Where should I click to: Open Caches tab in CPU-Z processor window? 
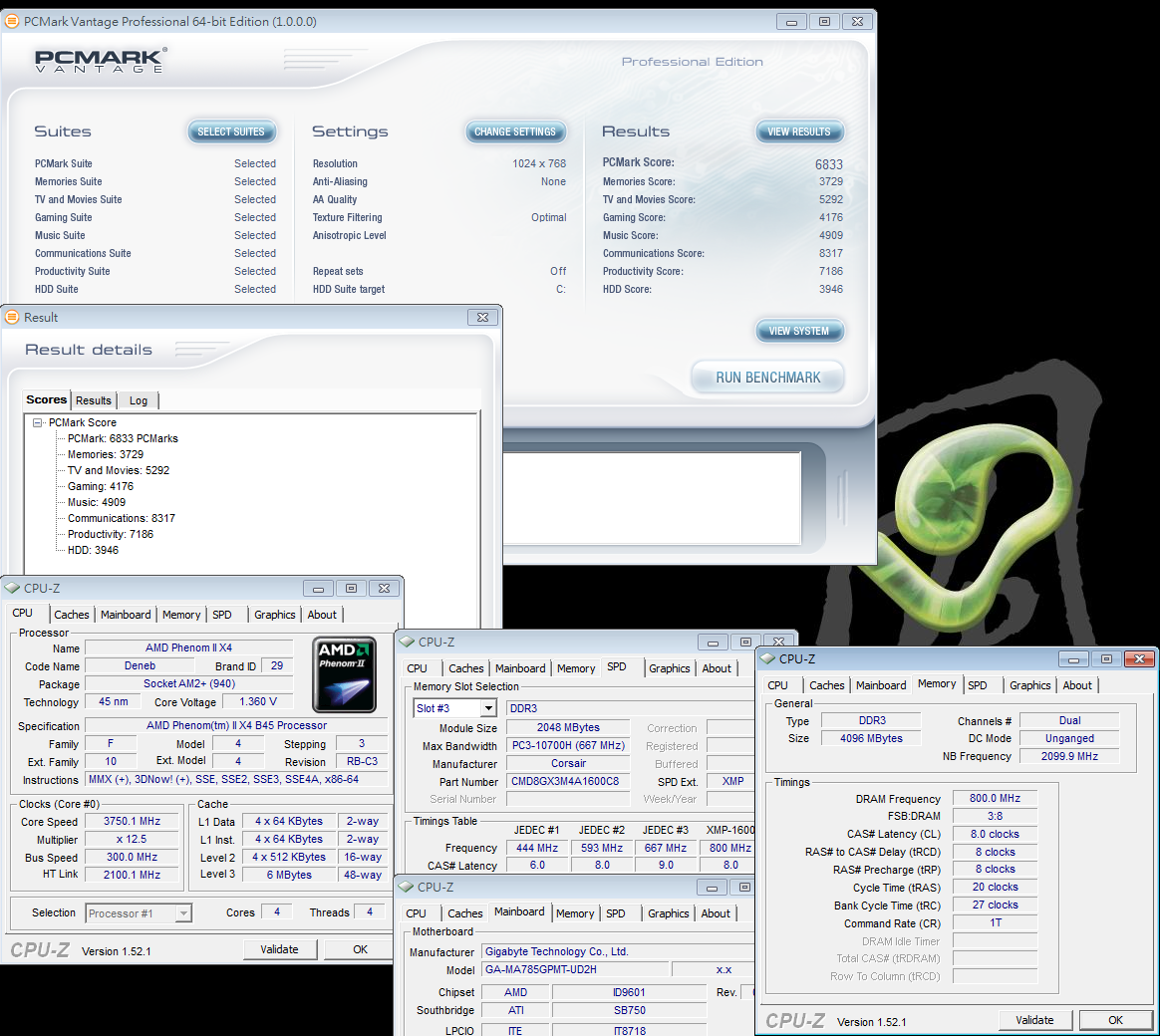(x=72, y=615)
